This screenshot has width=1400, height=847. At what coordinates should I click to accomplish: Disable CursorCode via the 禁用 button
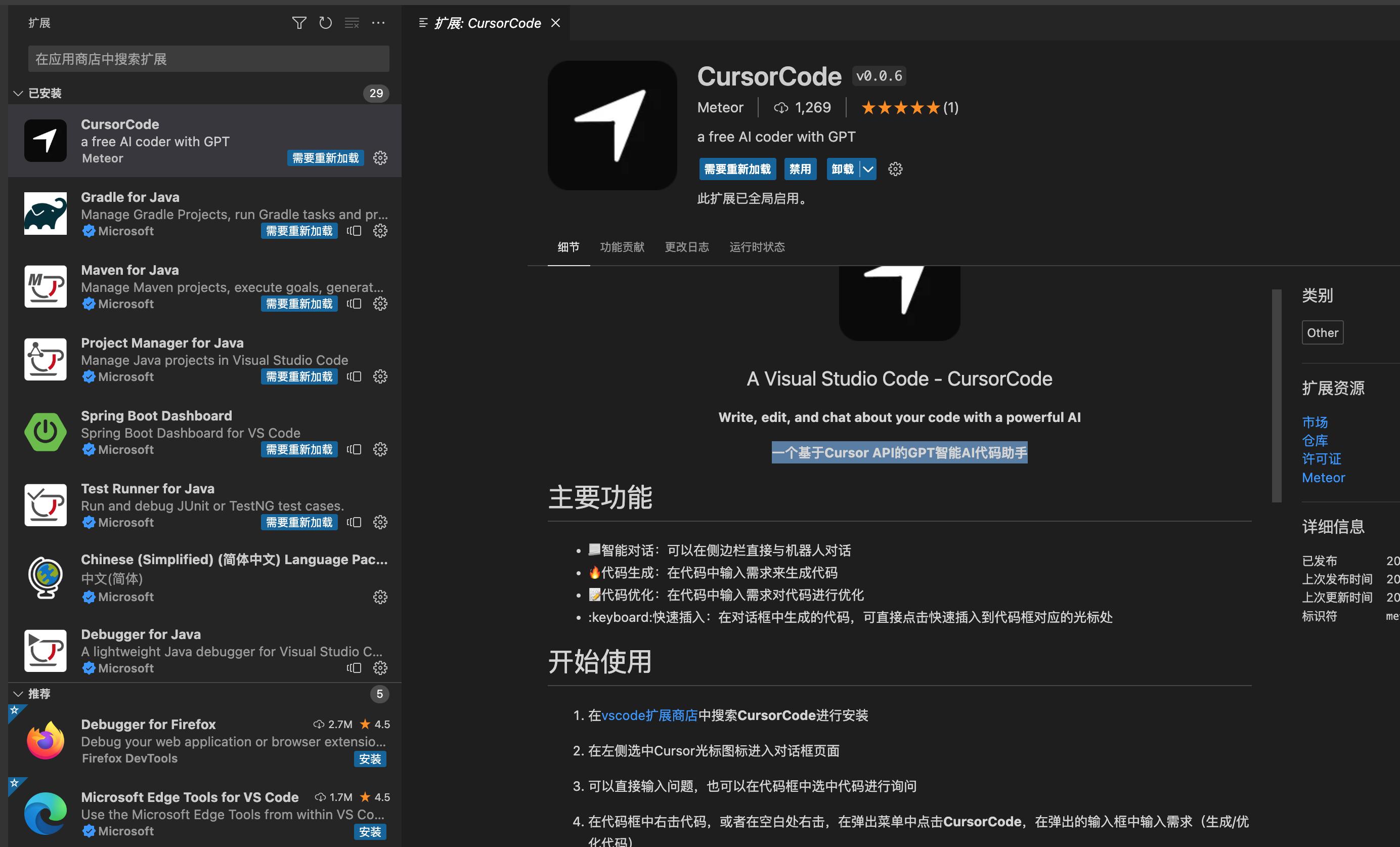pos(800,169)
